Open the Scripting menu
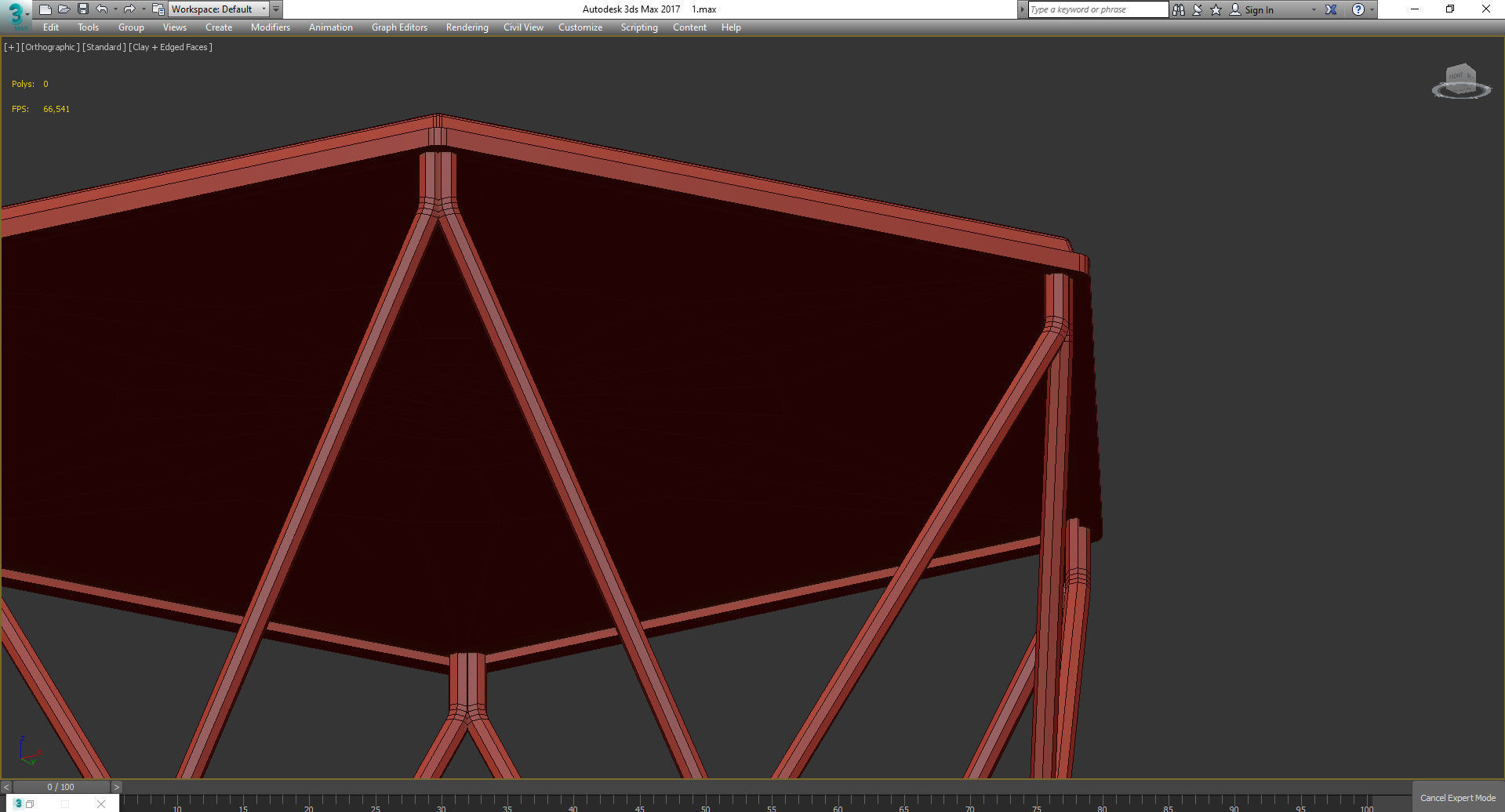The height and width of the screenshot is (812, 1505). pos(639,27)
